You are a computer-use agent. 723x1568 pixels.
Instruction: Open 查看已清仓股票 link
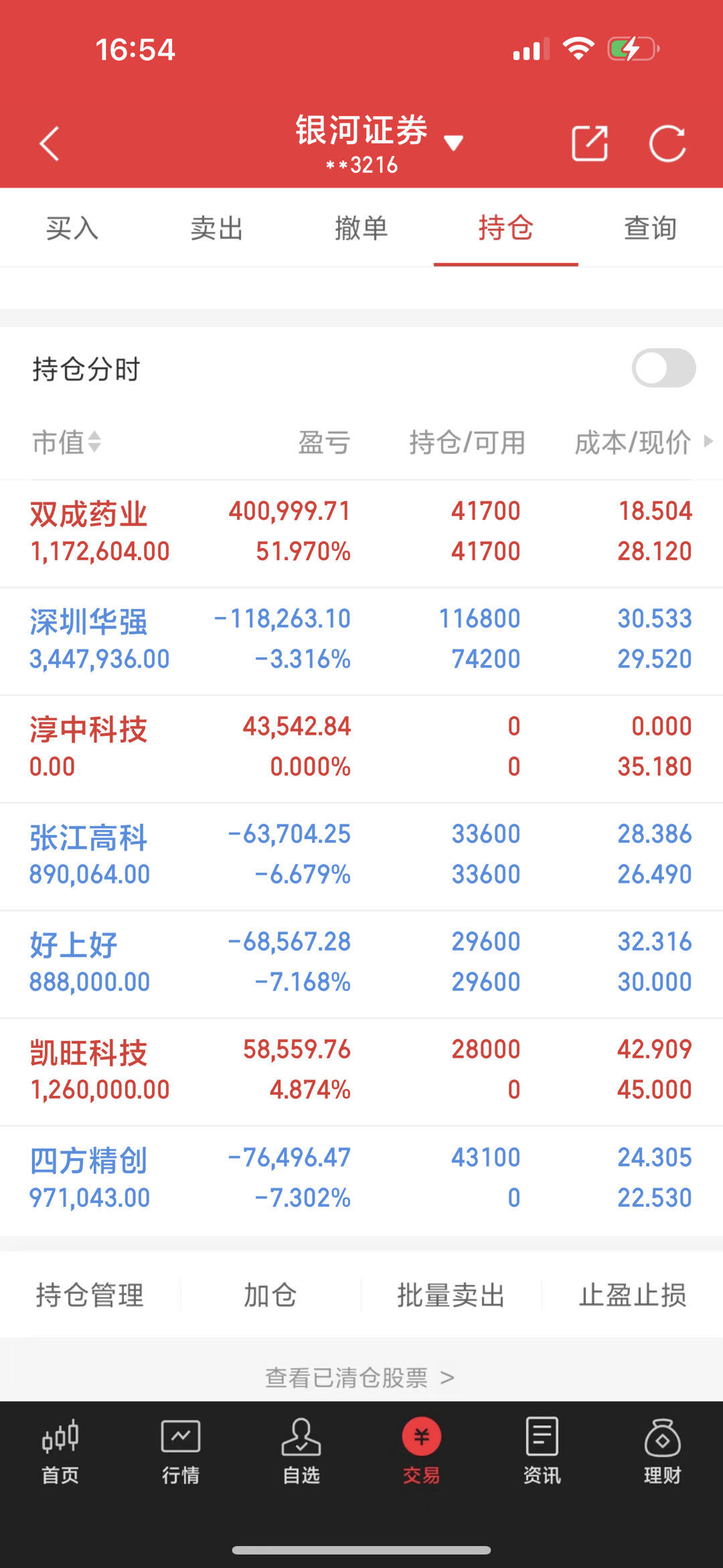[360, 1378]
